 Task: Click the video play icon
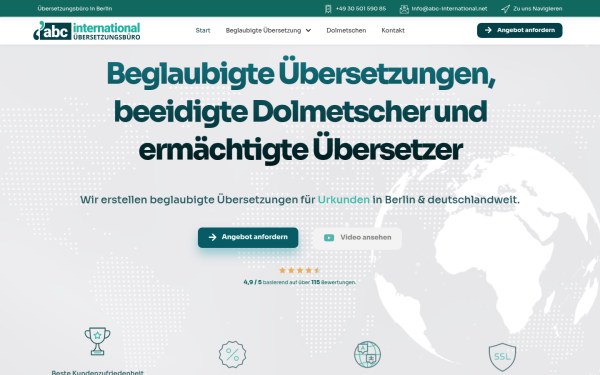click(329, 238)
